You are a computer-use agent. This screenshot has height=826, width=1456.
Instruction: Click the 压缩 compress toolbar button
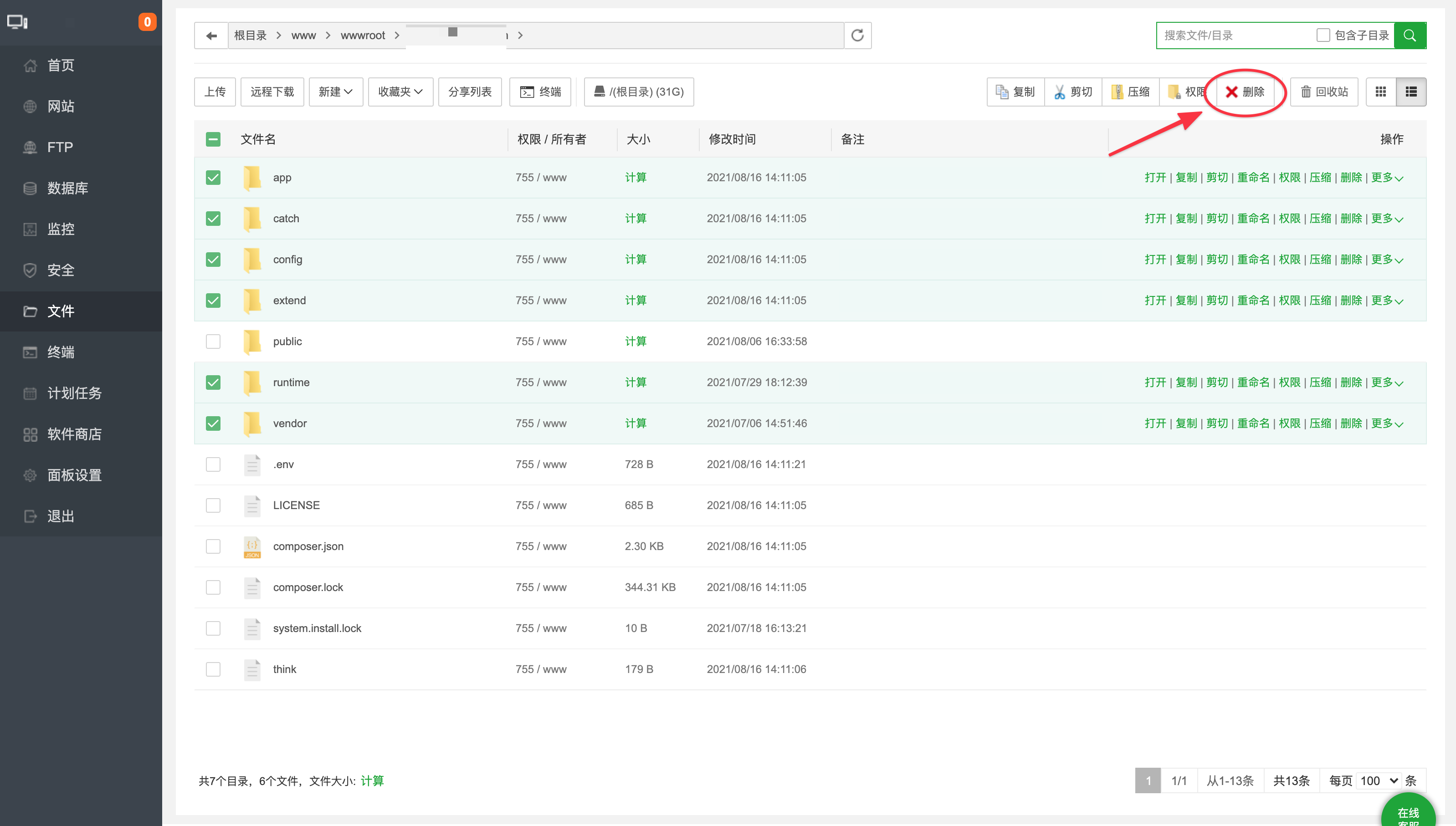point(1130,92)
